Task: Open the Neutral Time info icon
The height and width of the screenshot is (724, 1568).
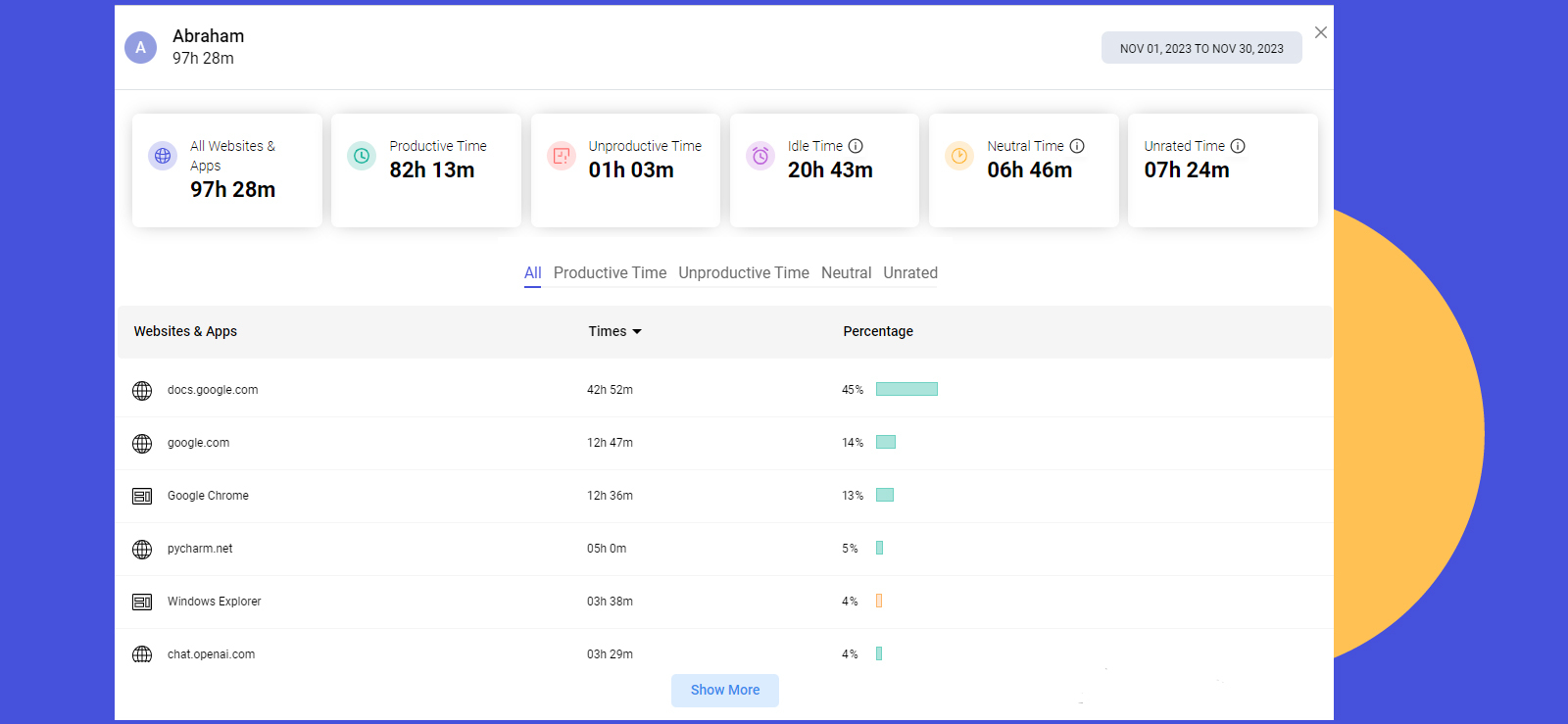Action: click(x=1077, y=146)
